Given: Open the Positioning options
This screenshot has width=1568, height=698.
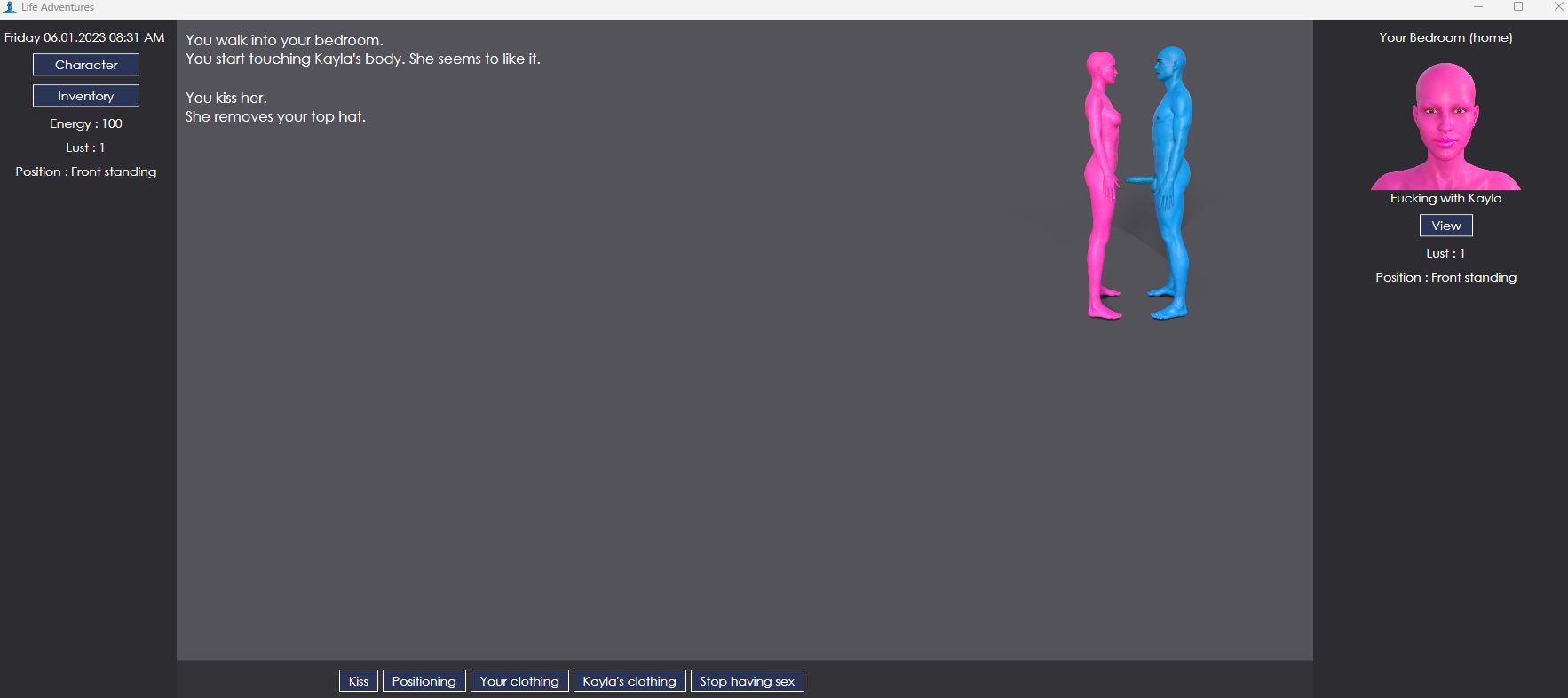Looking at the screenshot, I should (x=424, y=681).
